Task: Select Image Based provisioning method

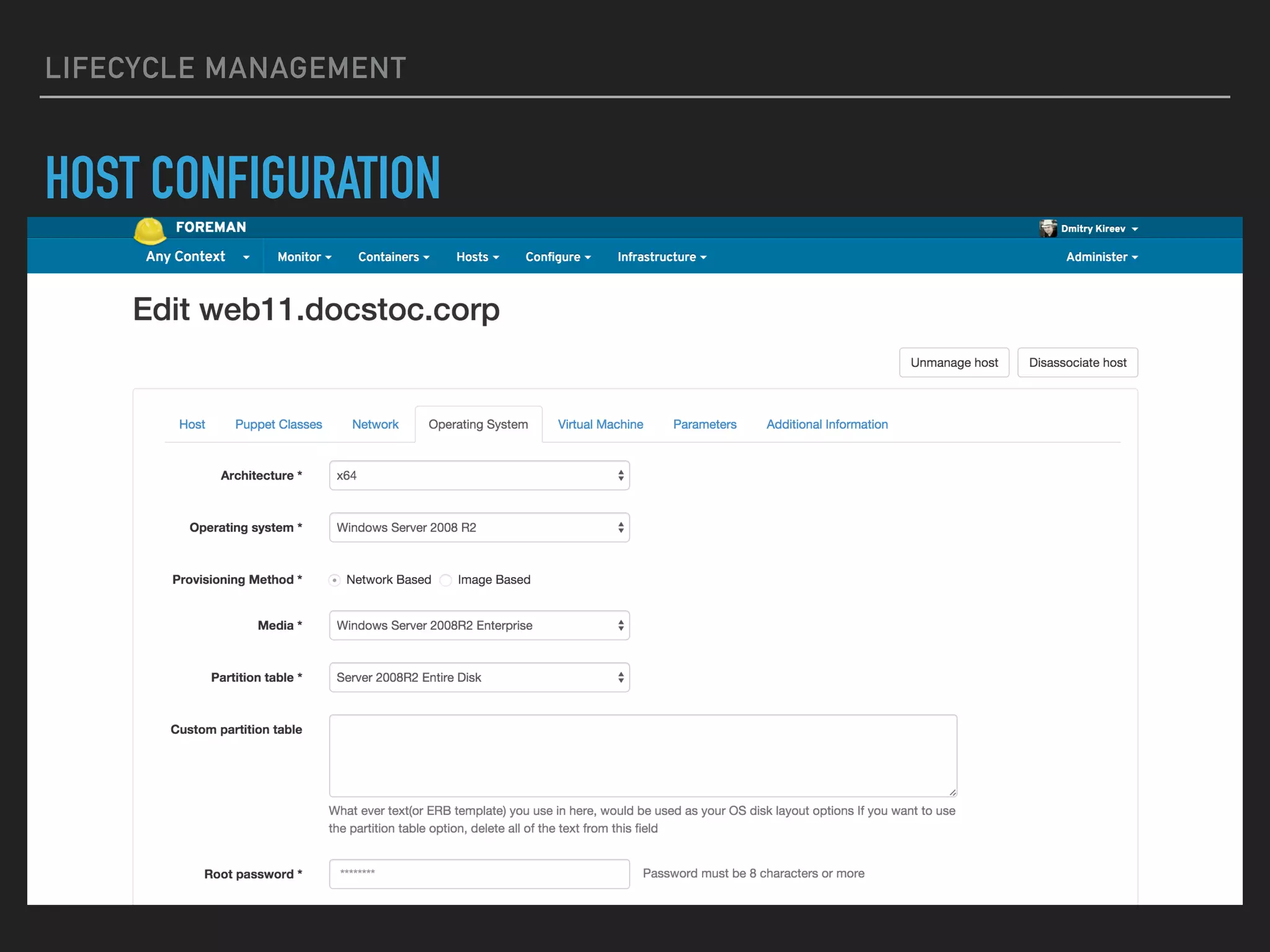Action: 445,580
